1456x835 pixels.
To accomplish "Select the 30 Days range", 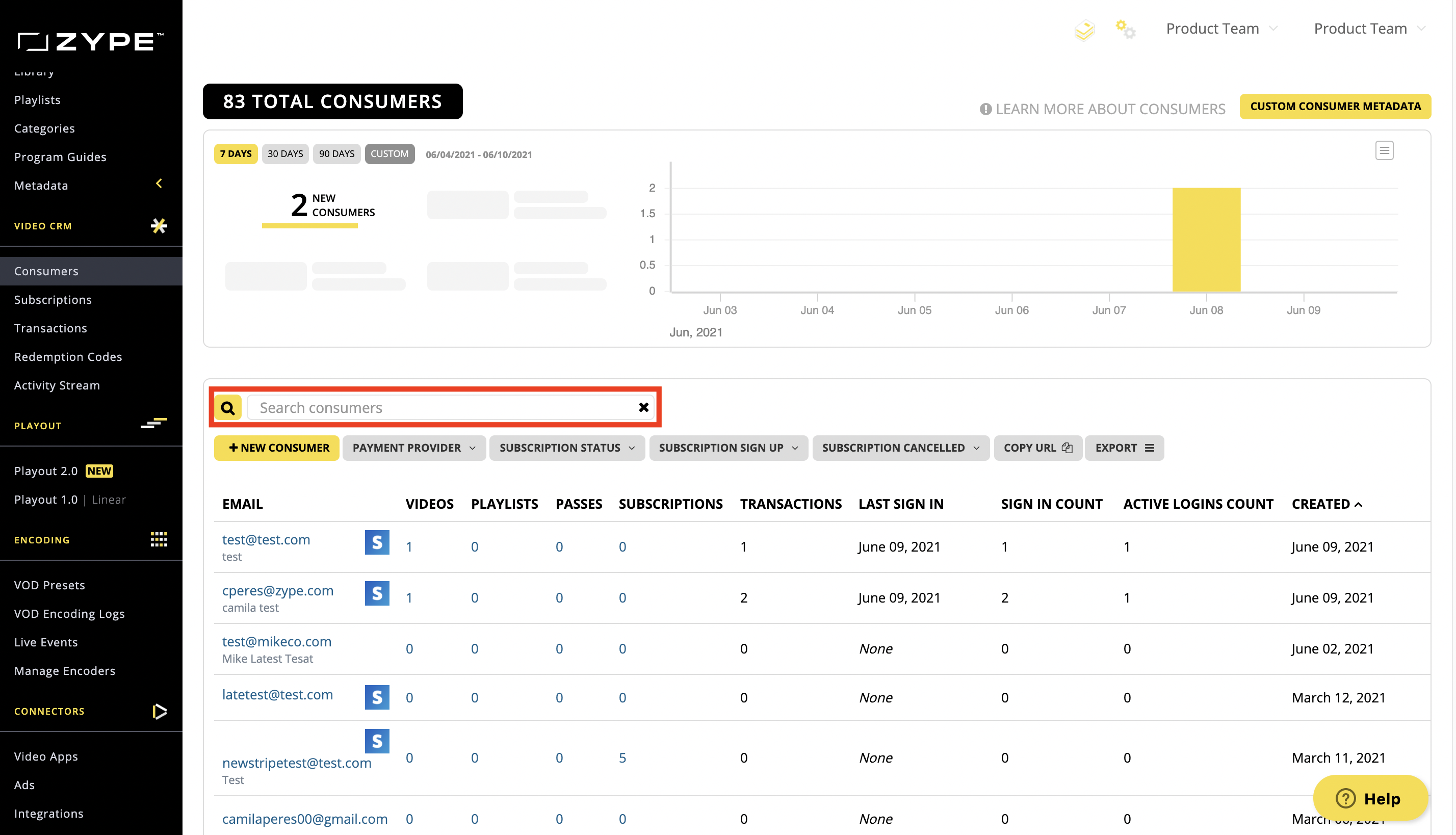I will click(285, 154).
